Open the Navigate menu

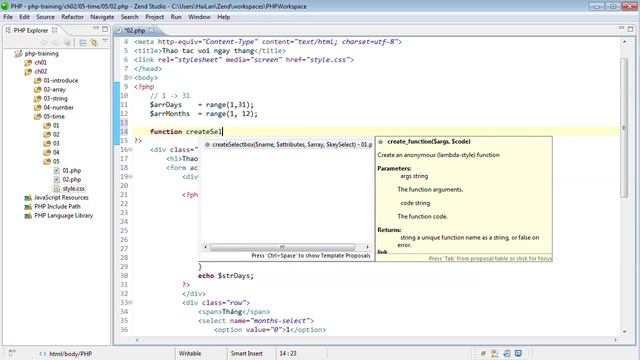pos(102,17)
